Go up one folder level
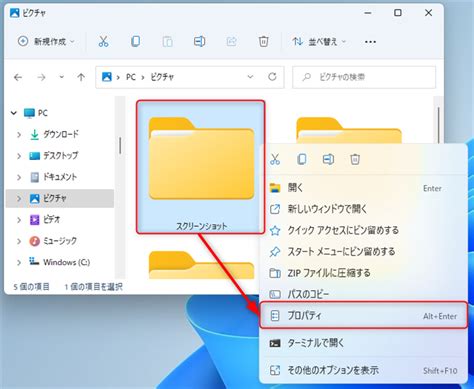 coord(81,77)
